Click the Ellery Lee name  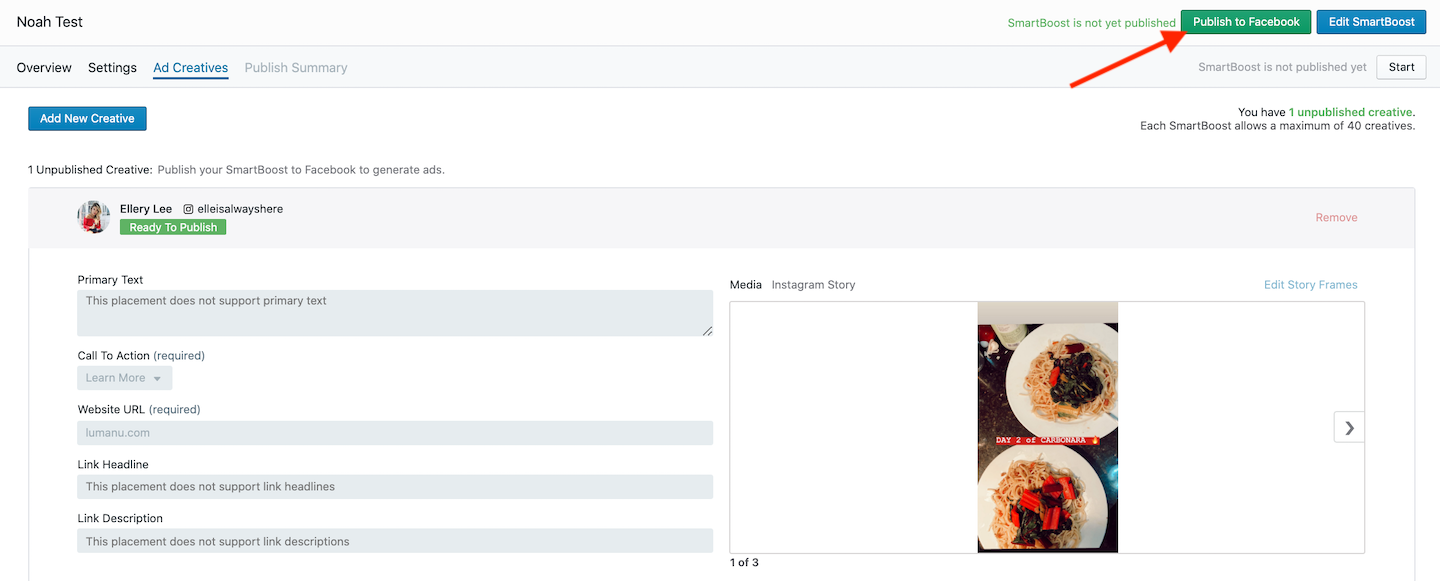[146, 209]
